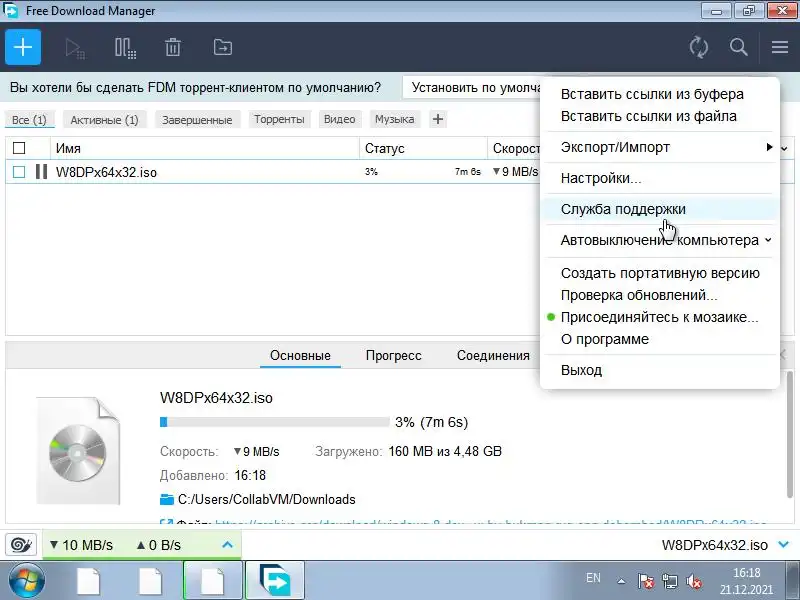Click the blue plus add download button
The height and width of the screenshot is (600, 800).
point(23,47)
